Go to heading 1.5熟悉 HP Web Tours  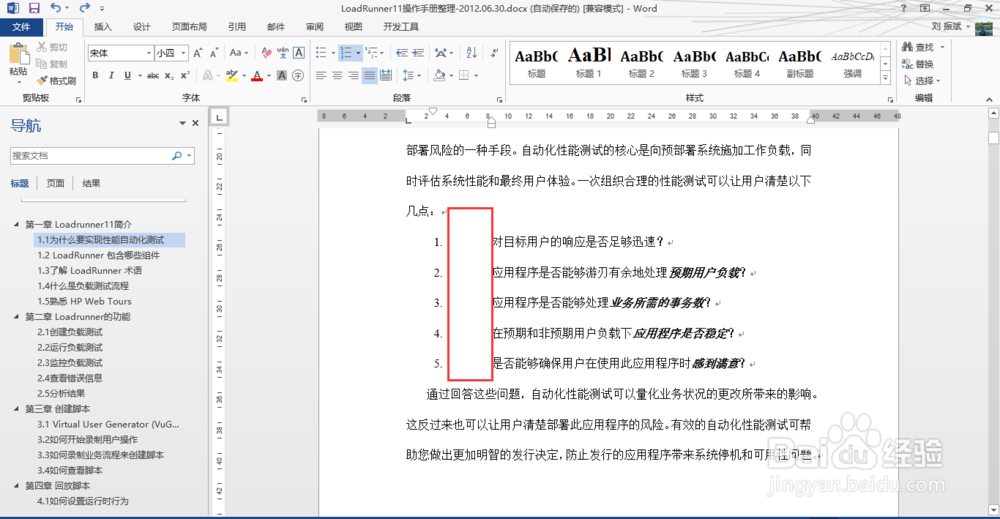click(84, 301)
